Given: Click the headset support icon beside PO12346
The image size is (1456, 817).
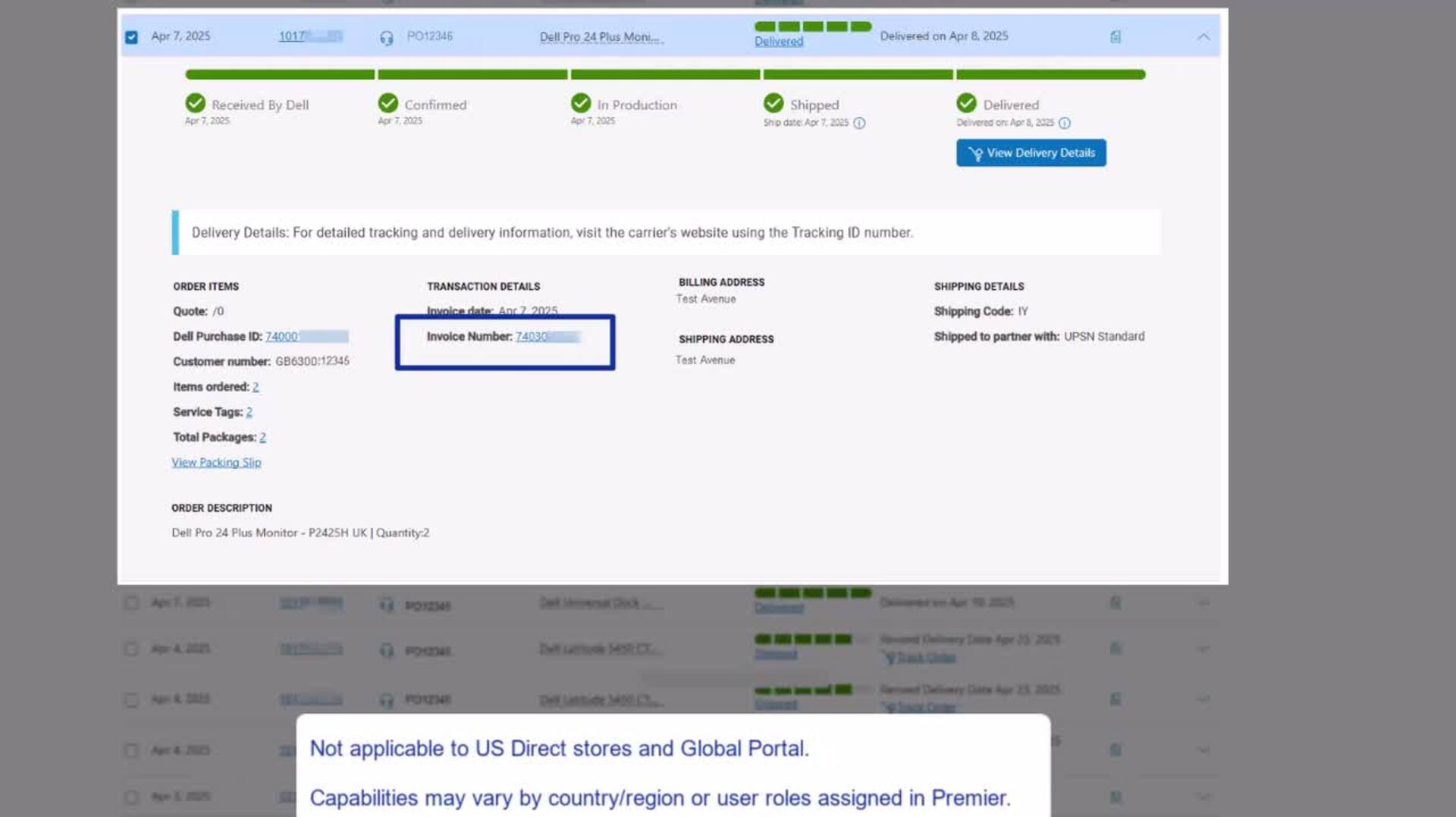Looking at the screenshot, I should tap(387, 38).
